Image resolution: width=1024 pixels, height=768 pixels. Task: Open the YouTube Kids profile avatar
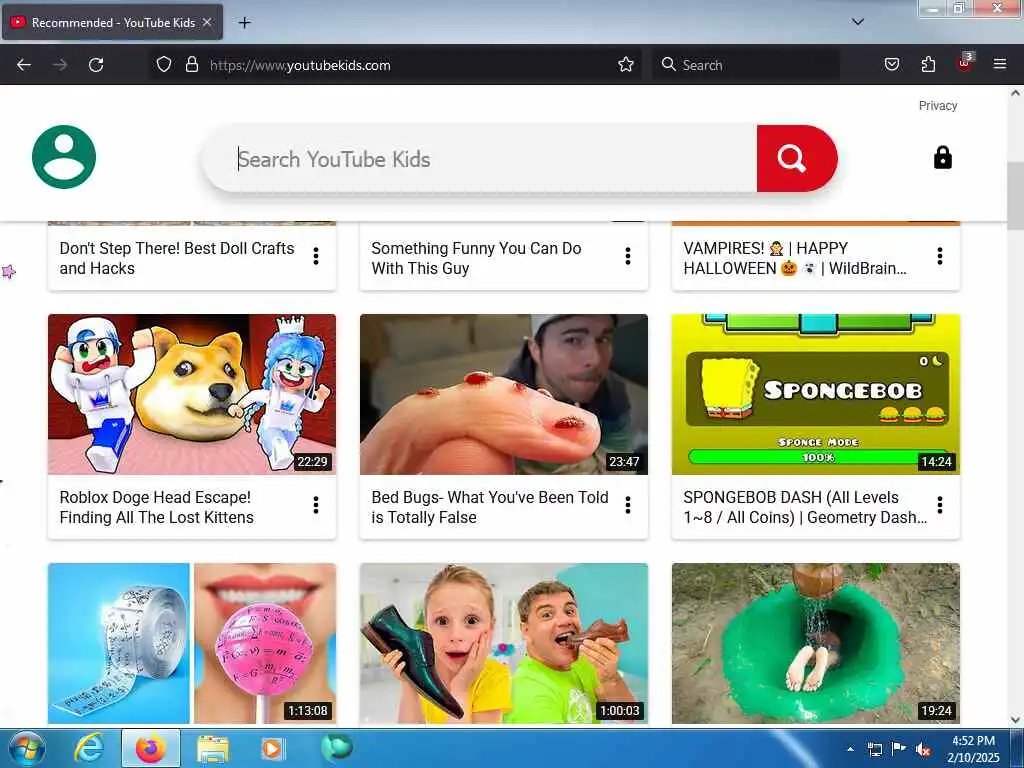[64, 157]
